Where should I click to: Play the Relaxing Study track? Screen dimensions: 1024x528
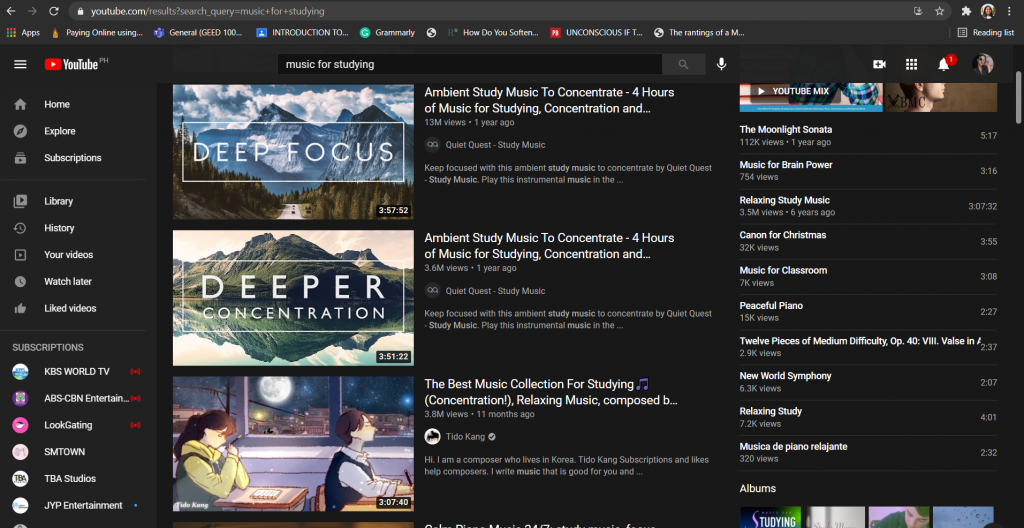[868, 418]
